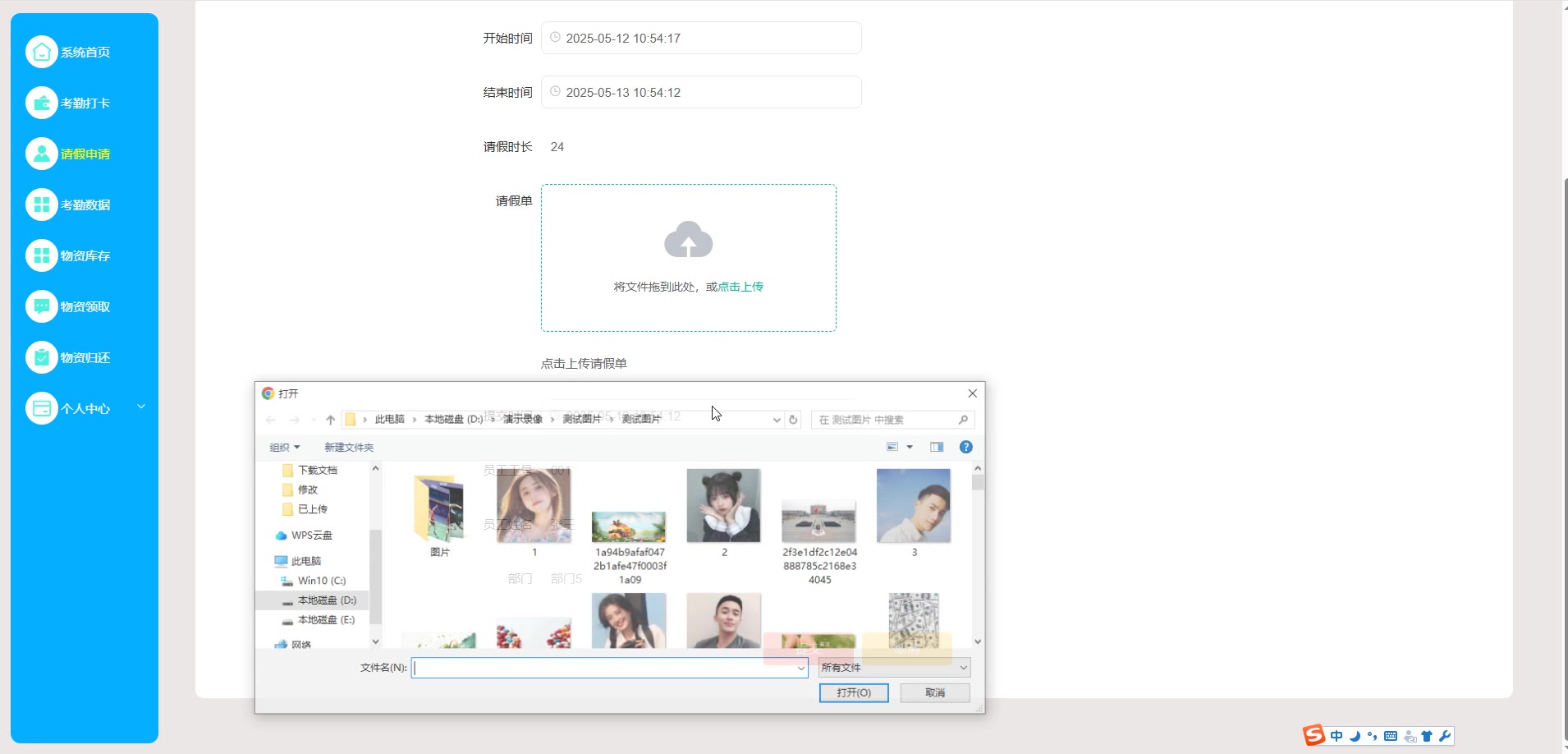Viewport: 1568px width, 754px height.
Task: Click the 结束时间 date field
Action: click(701, 92)
